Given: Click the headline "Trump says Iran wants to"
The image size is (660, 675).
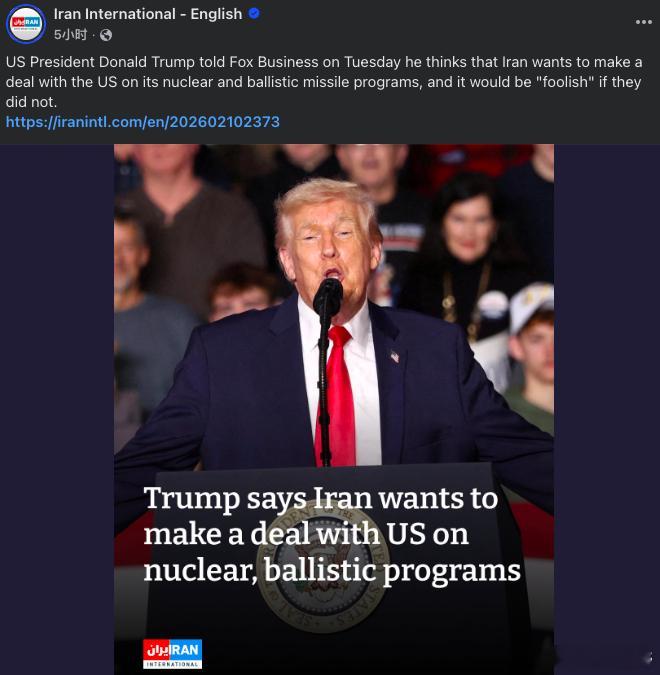Looking at the screenshot, I should click(321, 498).
